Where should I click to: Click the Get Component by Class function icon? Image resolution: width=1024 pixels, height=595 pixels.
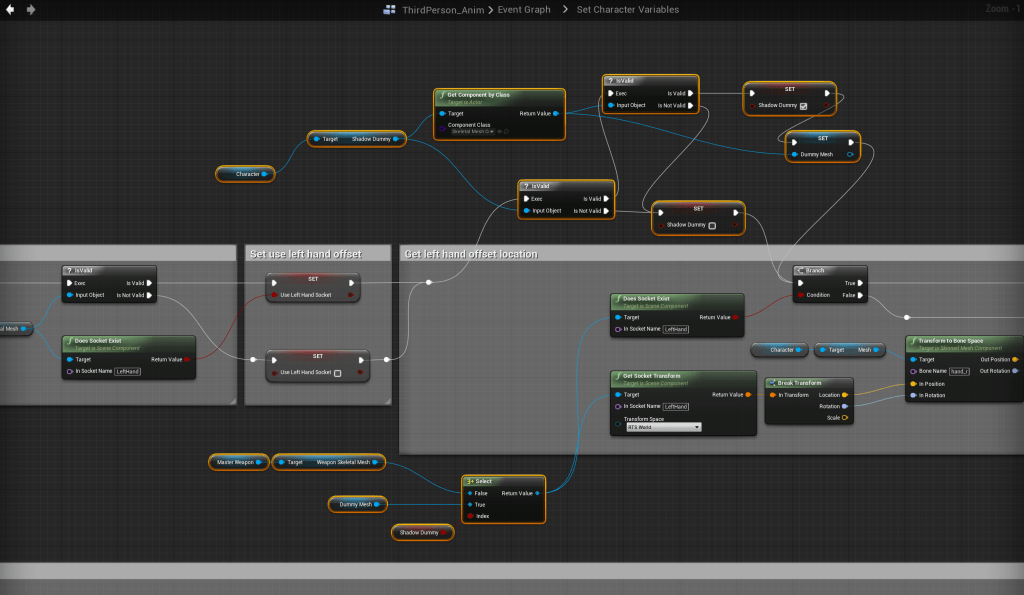[443, 95]
